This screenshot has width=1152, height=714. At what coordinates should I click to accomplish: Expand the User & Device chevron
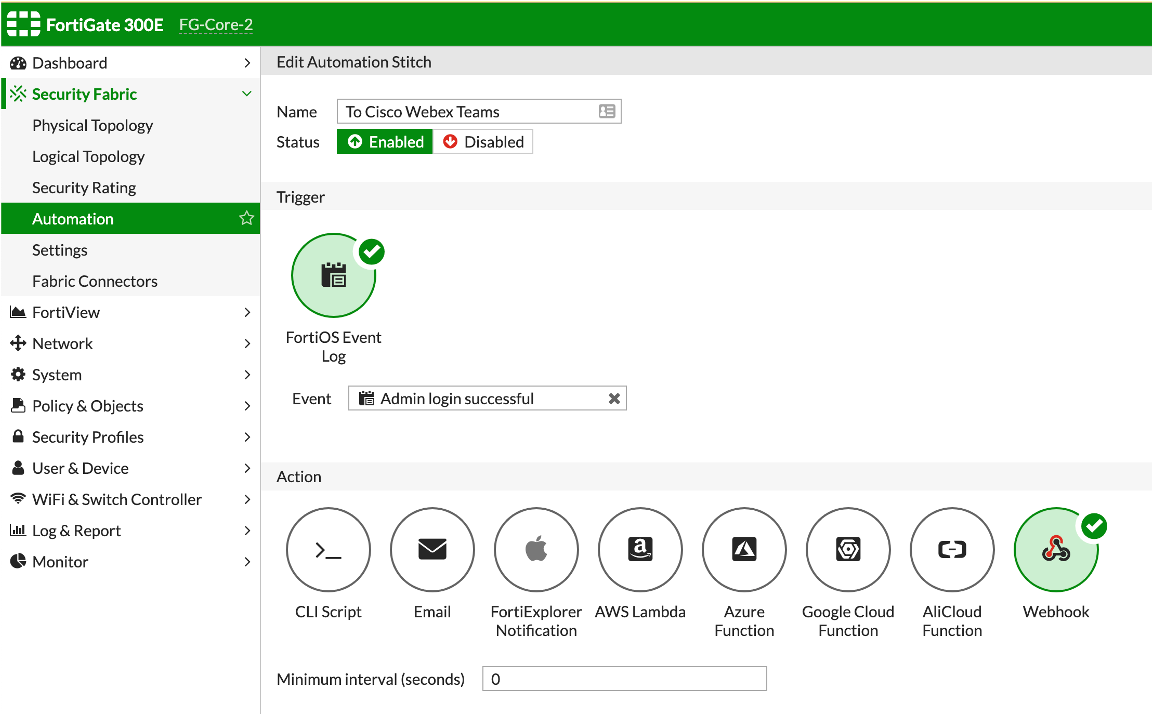pyautogui.click(x=247, y=468)
